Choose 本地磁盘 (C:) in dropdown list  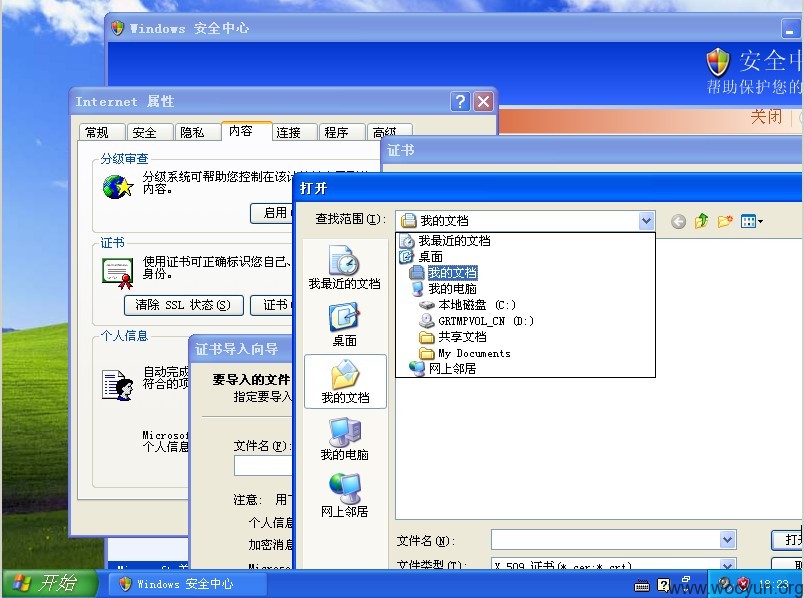point(468,305)
